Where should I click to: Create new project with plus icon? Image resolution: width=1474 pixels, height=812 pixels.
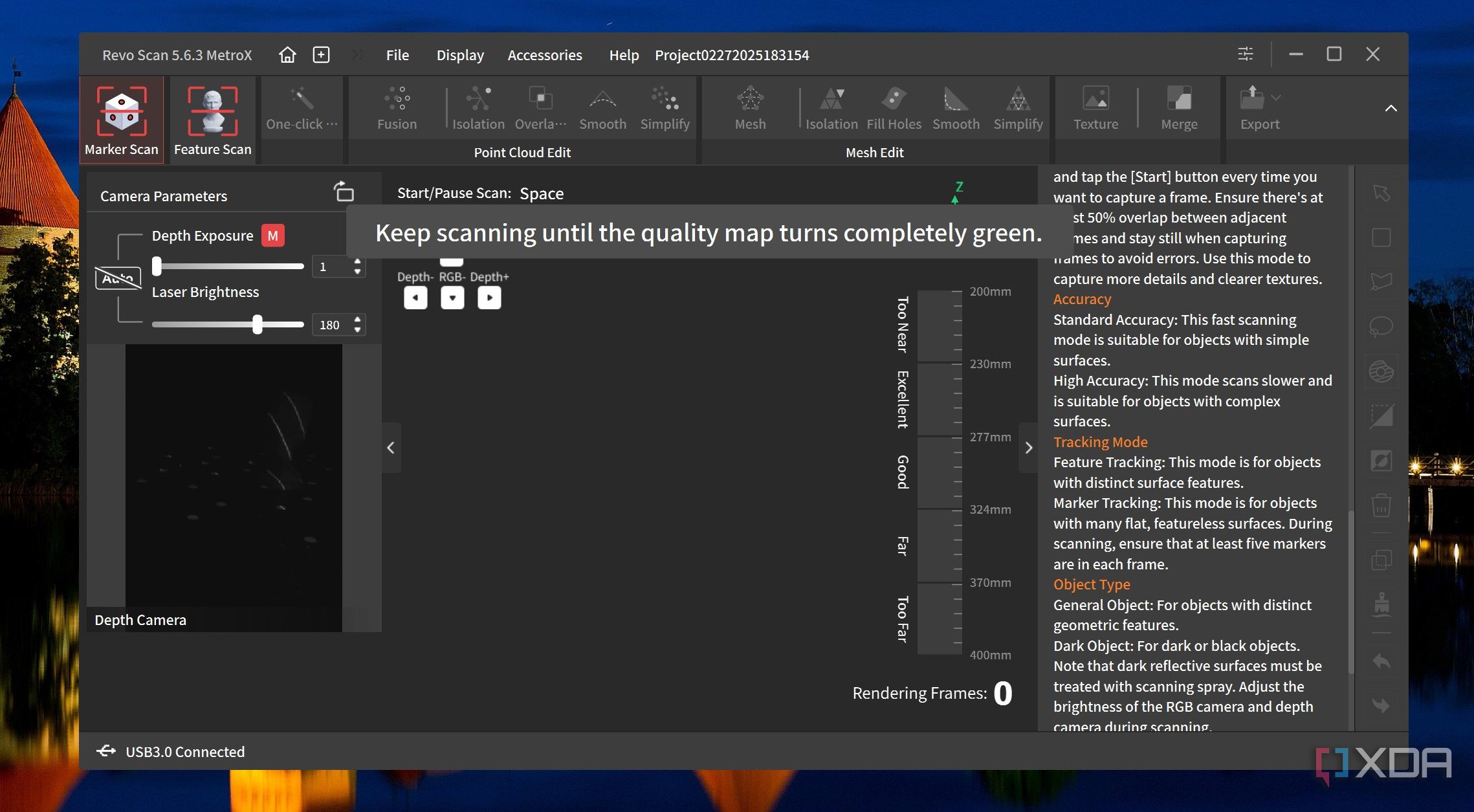[x=321, y=55]
